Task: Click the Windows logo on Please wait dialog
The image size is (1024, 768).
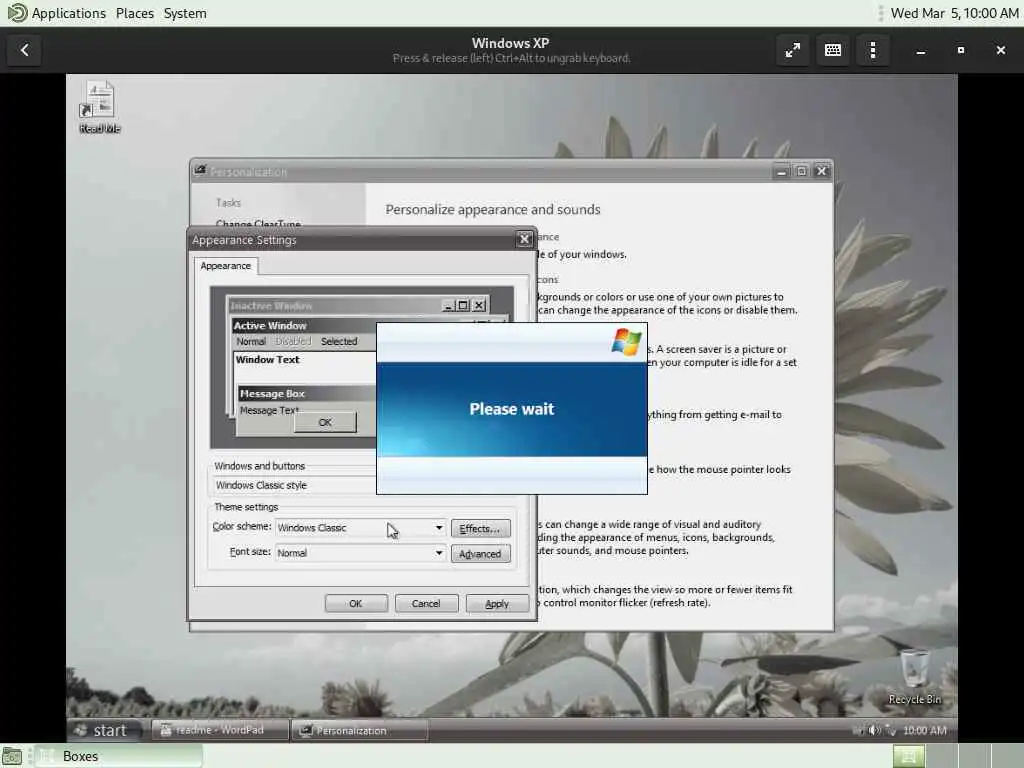Action: (626, 342)
